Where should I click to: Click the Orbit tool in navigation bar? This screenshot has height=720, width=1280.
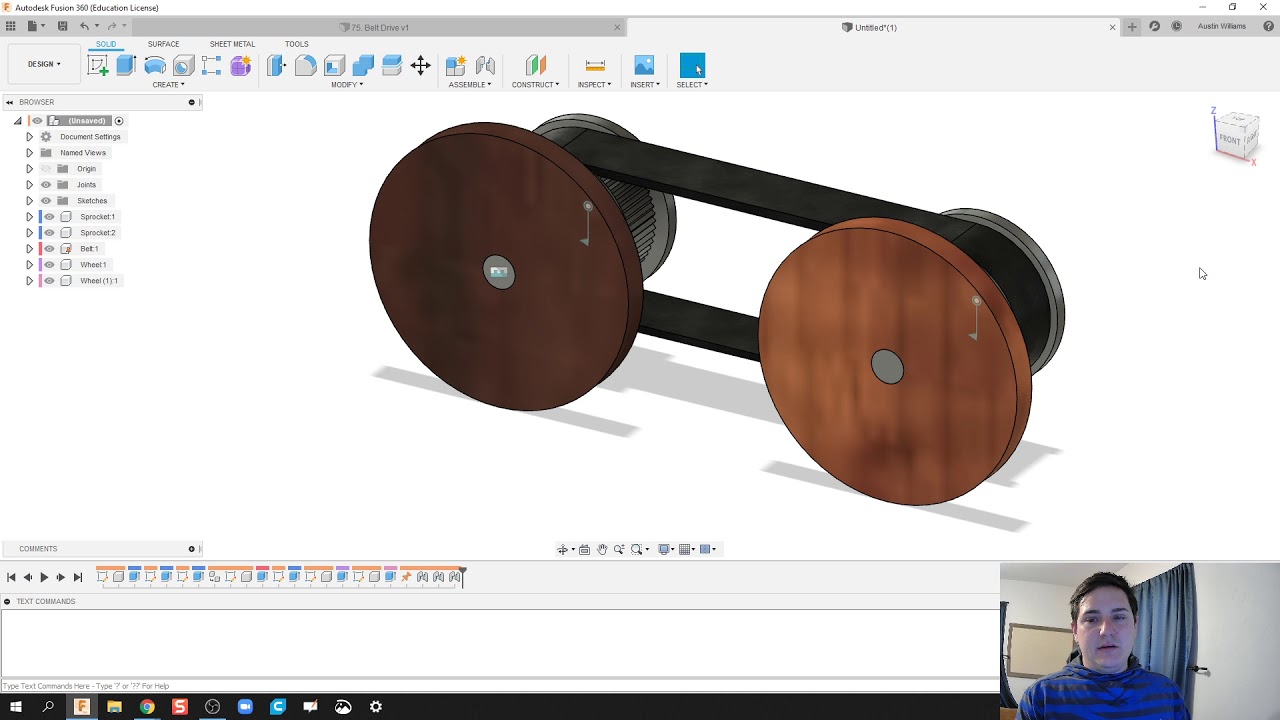pos(564,549)
